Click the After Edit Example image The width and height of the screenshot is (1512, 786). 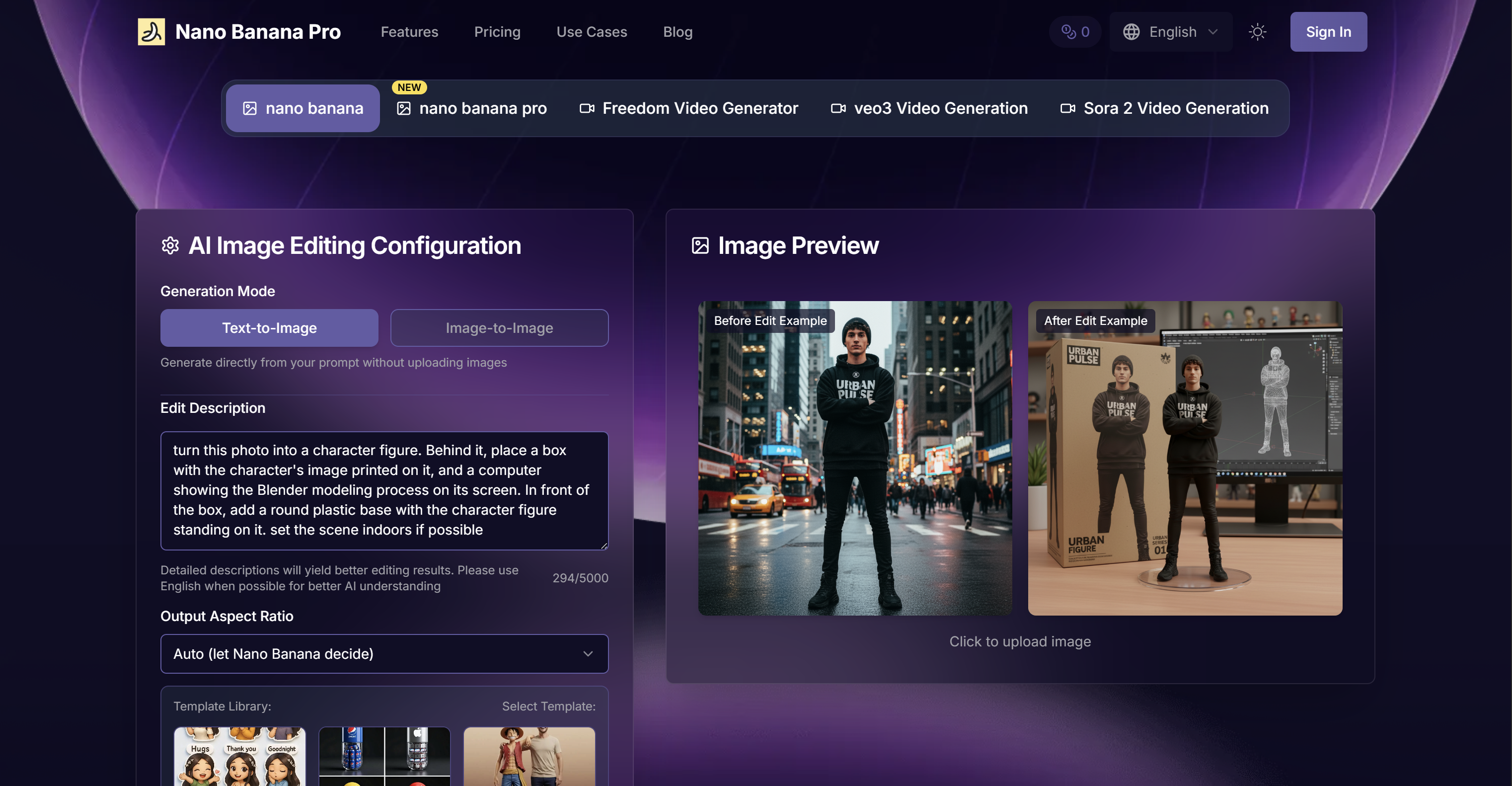(1185, 458)
